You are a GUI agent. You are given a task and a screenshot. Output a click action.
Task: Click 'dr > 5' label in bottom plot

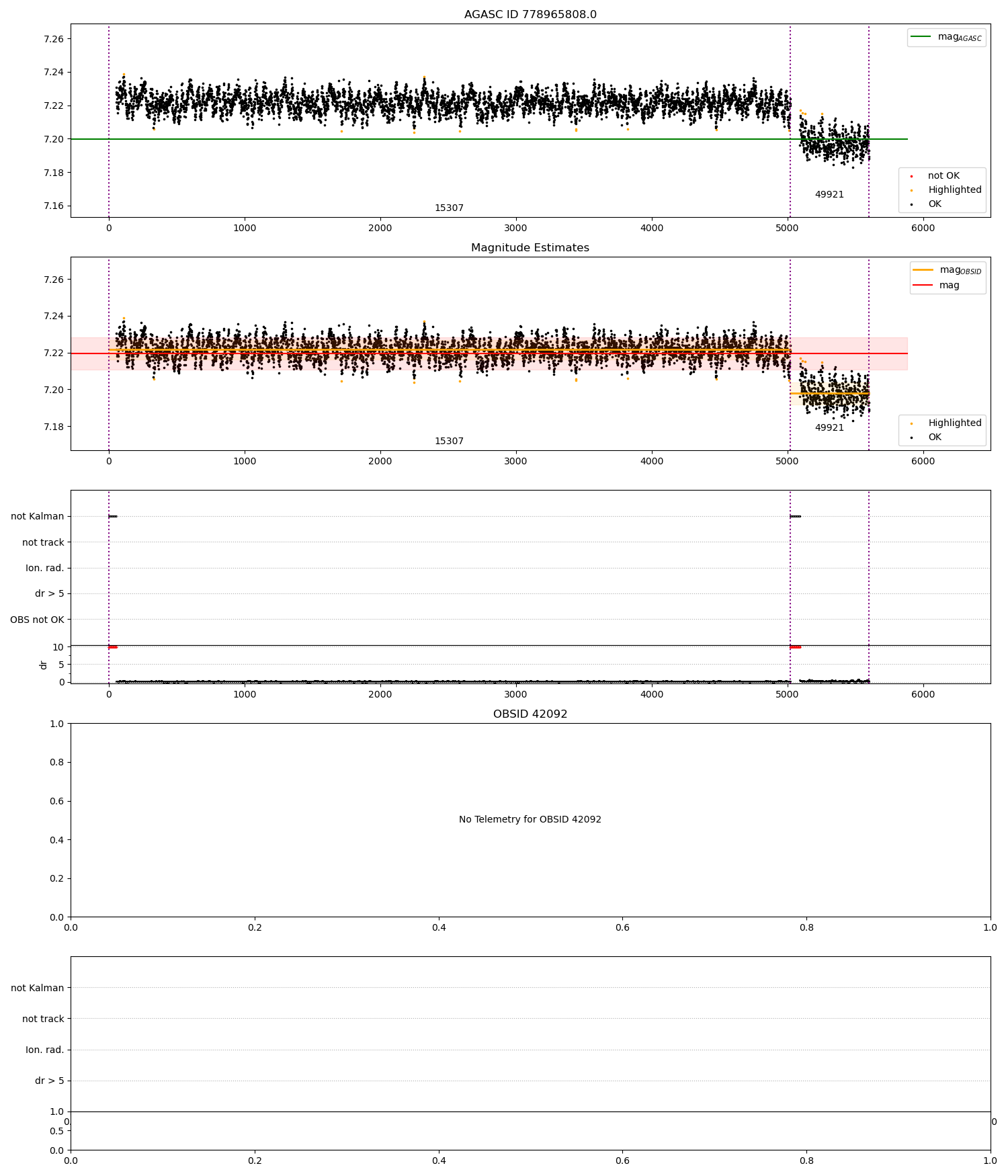[x=50, y=1081]
